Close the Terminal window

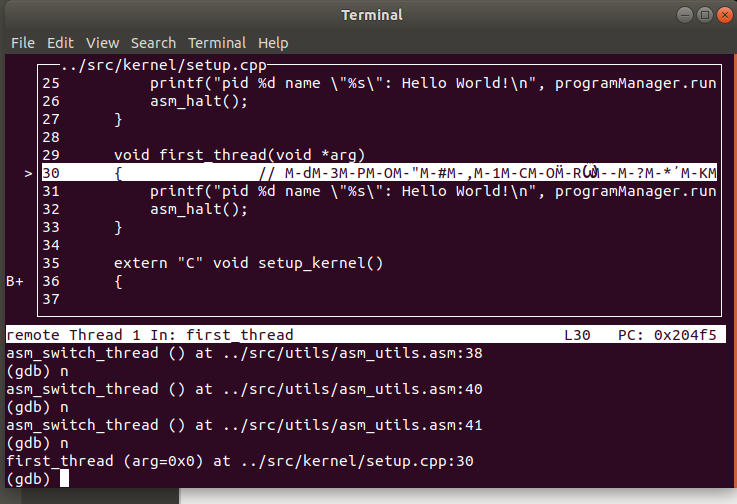[725, 15]
